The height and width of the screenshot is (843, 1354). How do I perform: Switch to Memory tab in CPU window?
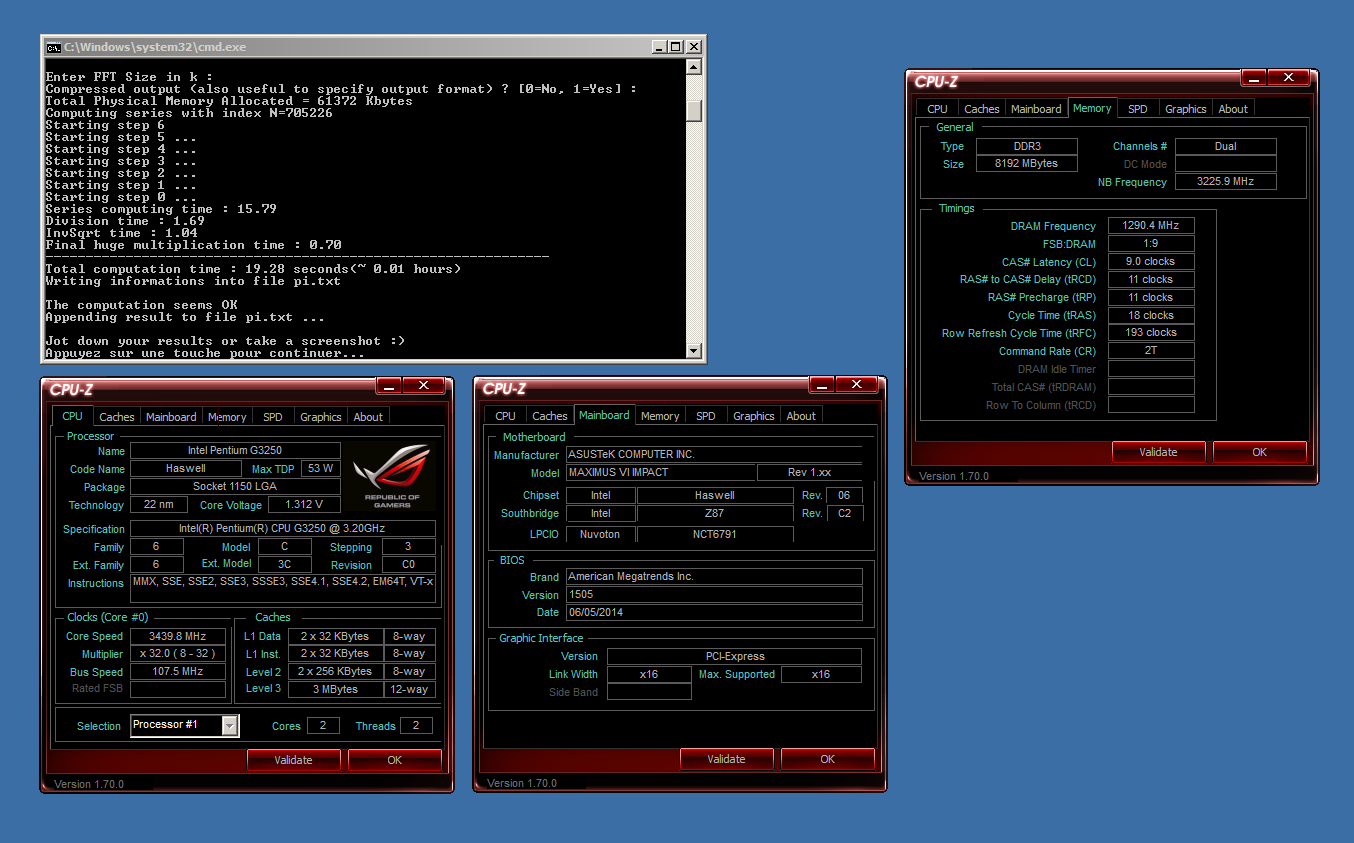227,417
